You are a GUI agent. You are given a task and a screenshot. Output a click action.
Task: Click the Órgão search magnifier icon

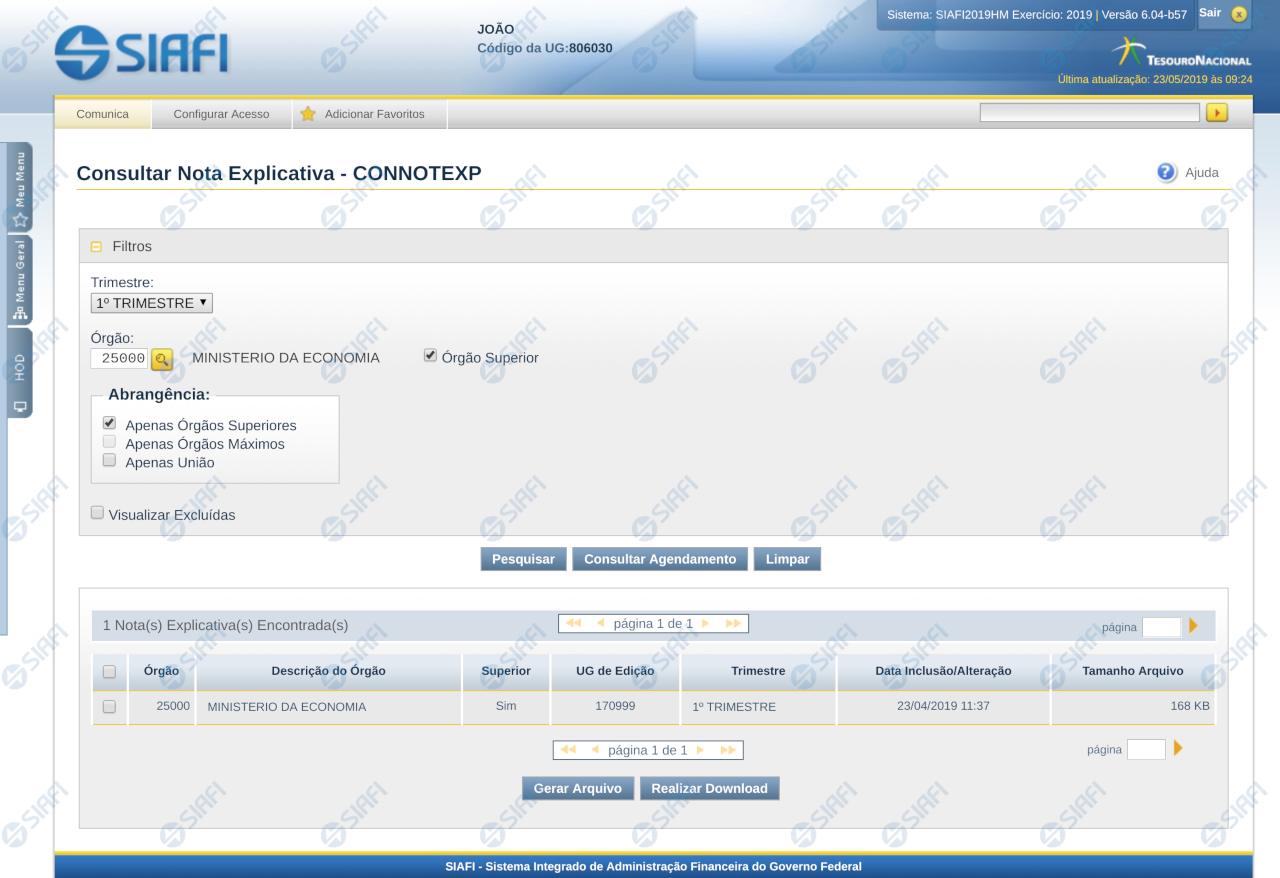coord(161,359)
